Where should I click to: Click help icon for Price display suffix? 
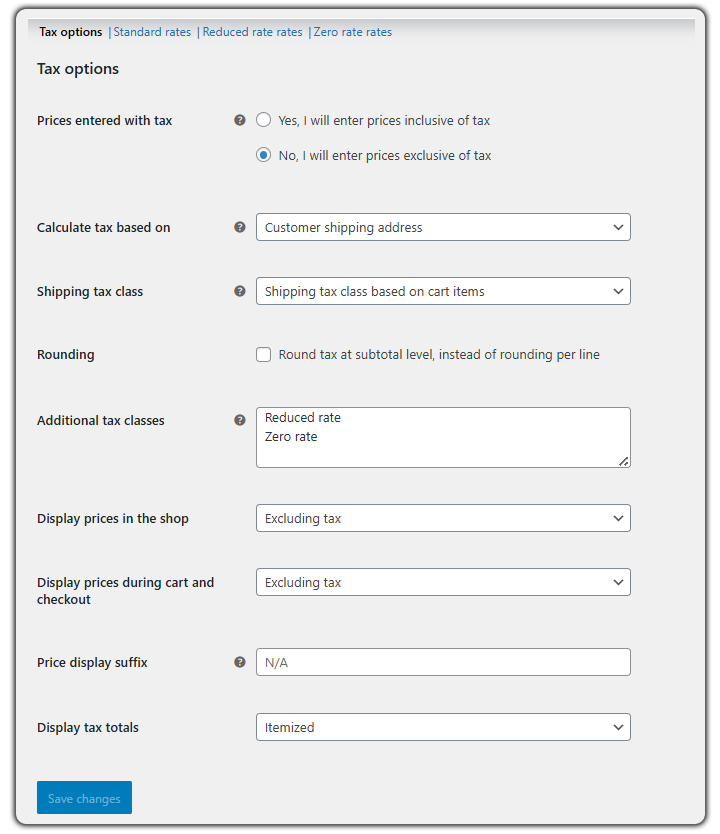240,662
